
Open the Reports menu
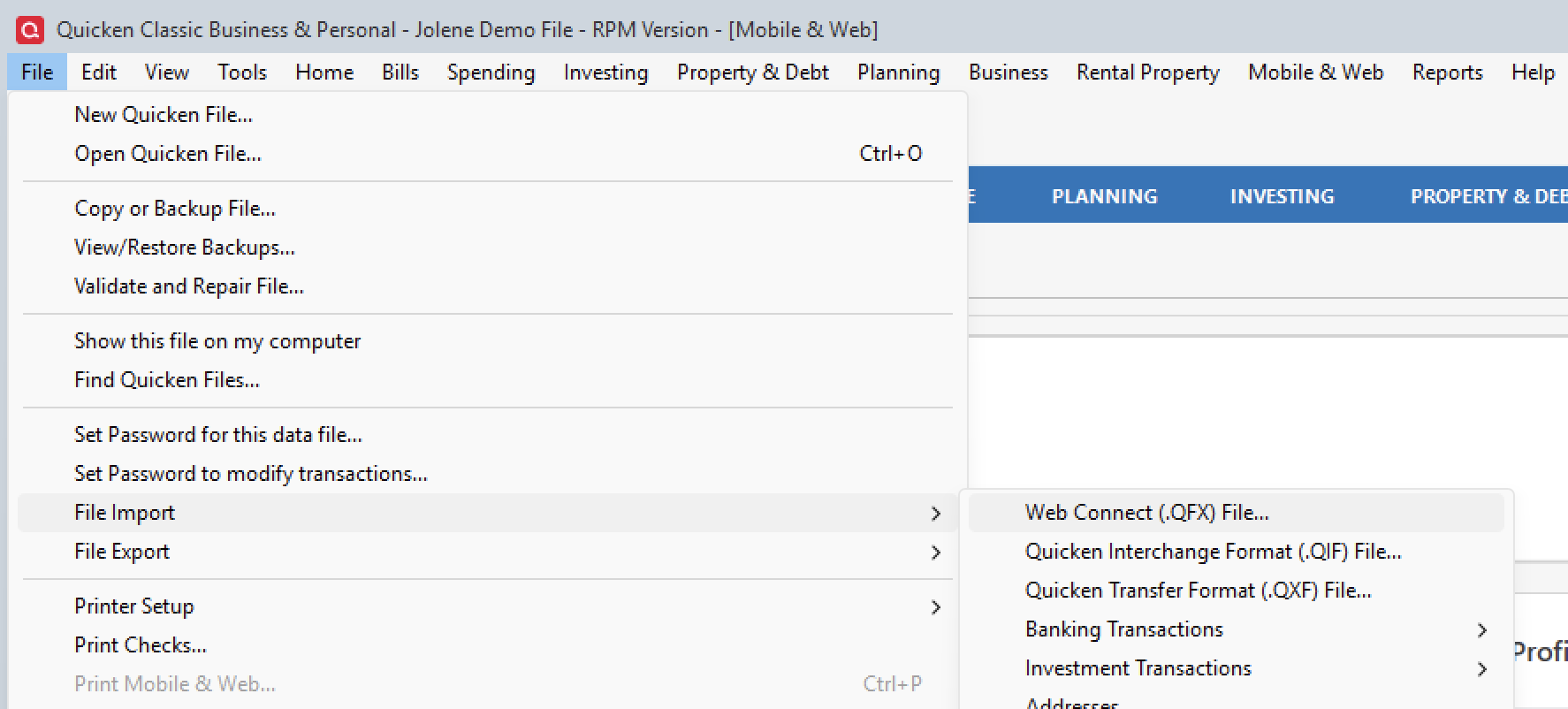coord(1448,72)
